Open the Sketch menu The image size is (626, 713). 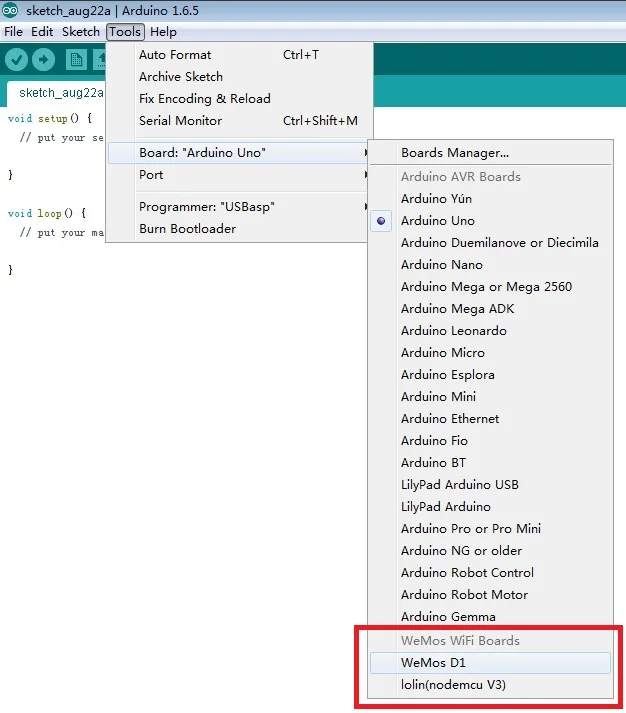[80, 32]
